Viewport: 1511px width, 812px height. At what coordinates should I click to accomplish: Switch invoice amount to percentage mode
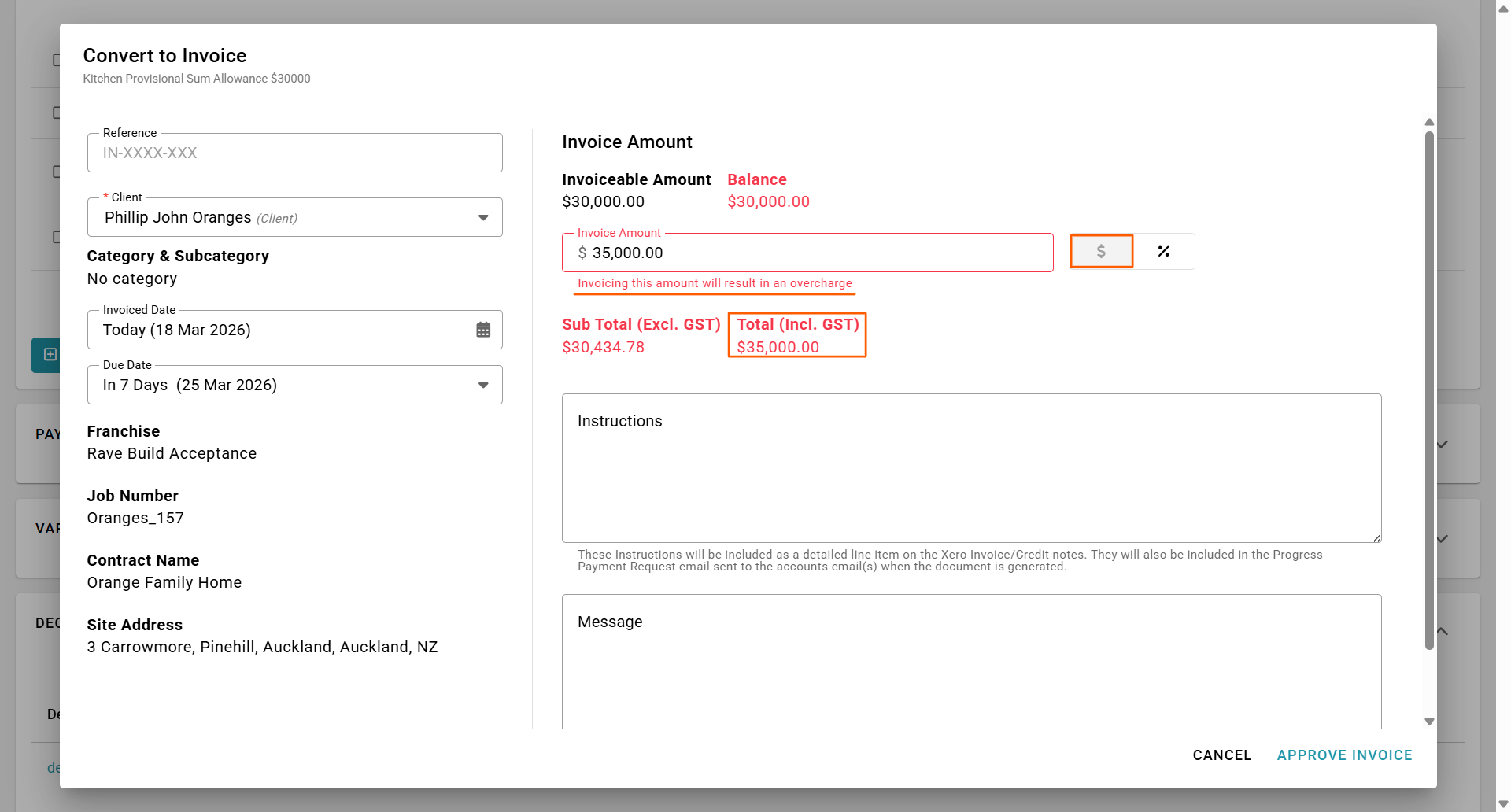(x=1163, y=252)
